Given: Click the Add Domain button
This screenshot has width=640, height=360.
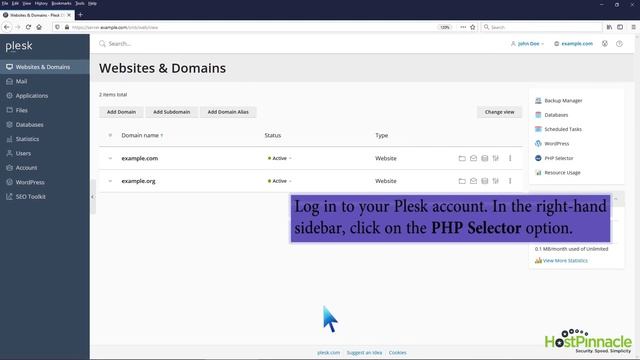Looking at the screenshot, I should point(121,112).
